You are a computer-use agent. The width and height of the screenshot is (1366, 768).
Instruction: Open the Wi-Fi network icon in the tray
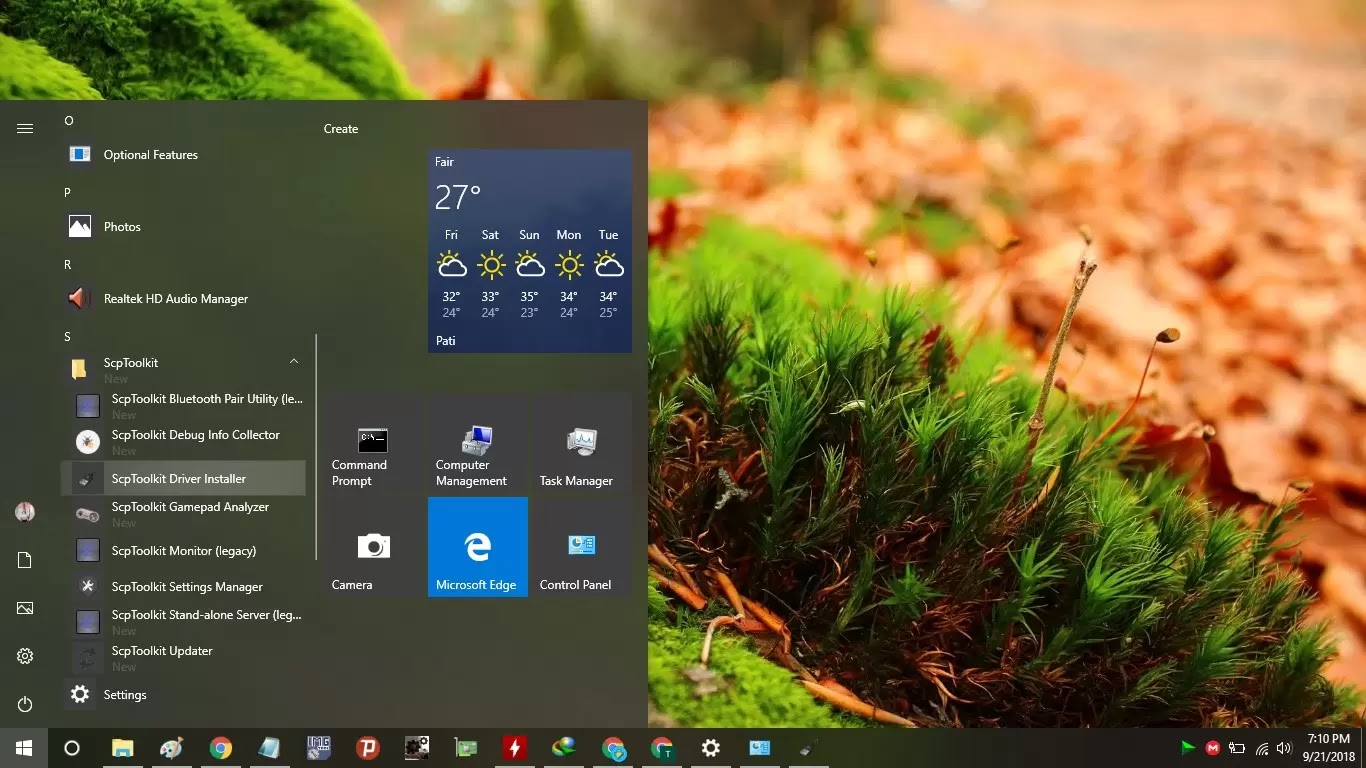point(1260,747)
